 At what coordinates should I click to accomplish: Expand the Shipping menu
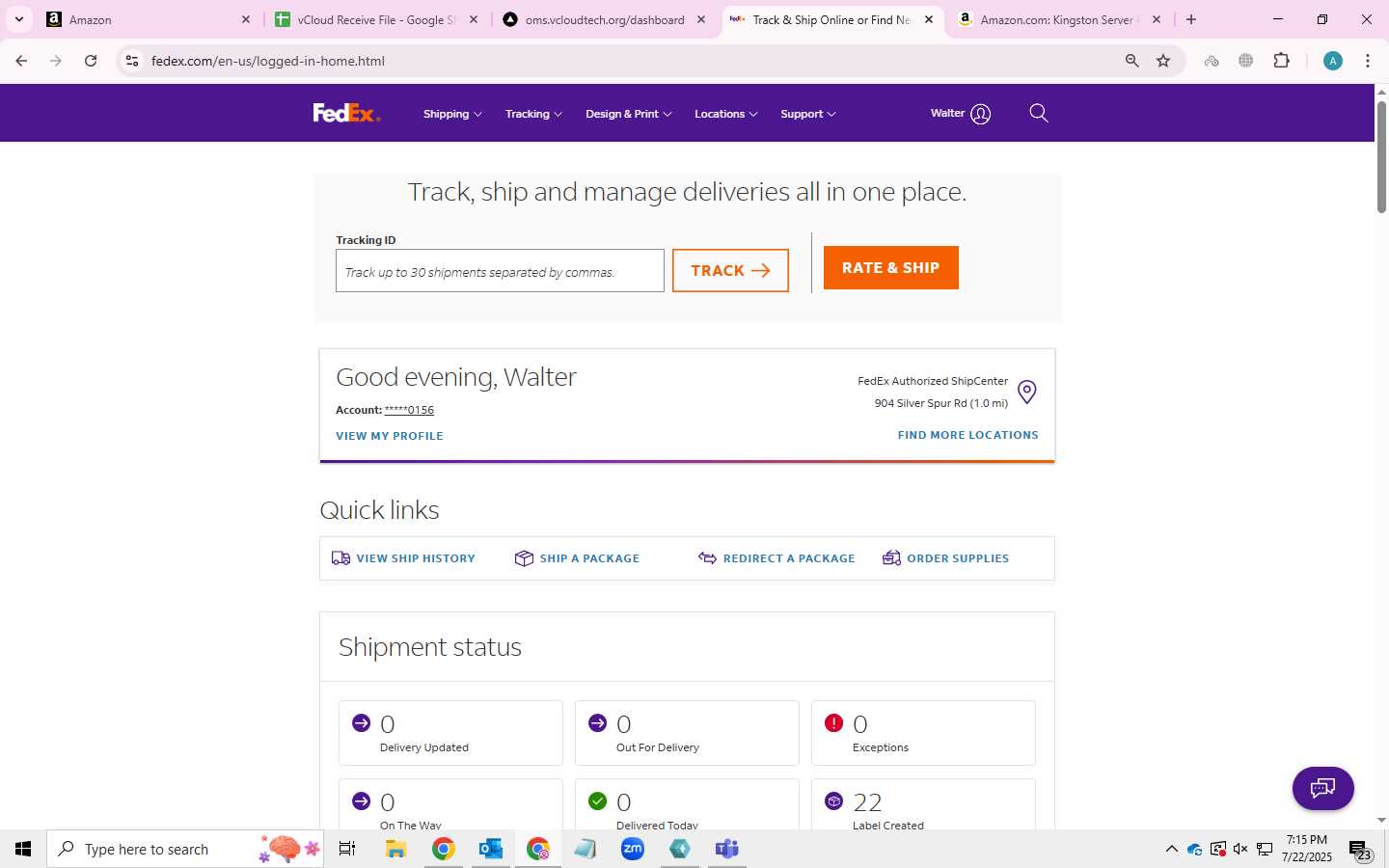[x=452, y=114]
